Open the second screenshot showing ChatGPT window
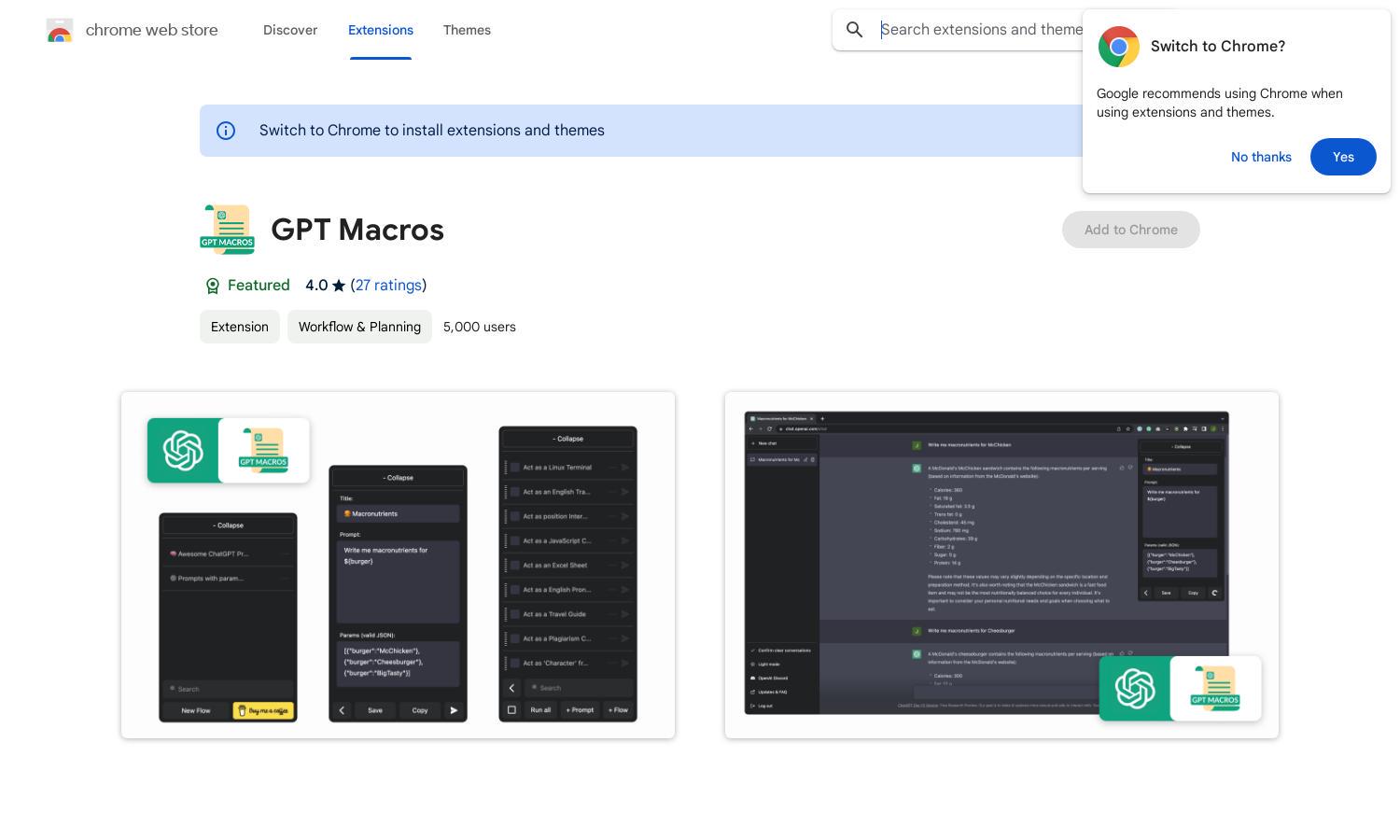Screen dimensions: 1400x840 [x=1001, y=566]
